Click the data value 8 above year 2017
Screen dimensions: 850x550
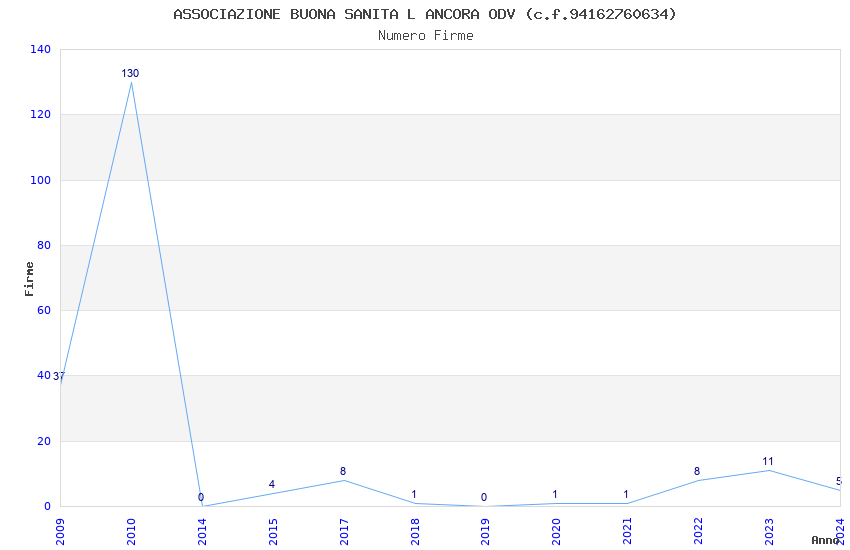tap(343, 471)
